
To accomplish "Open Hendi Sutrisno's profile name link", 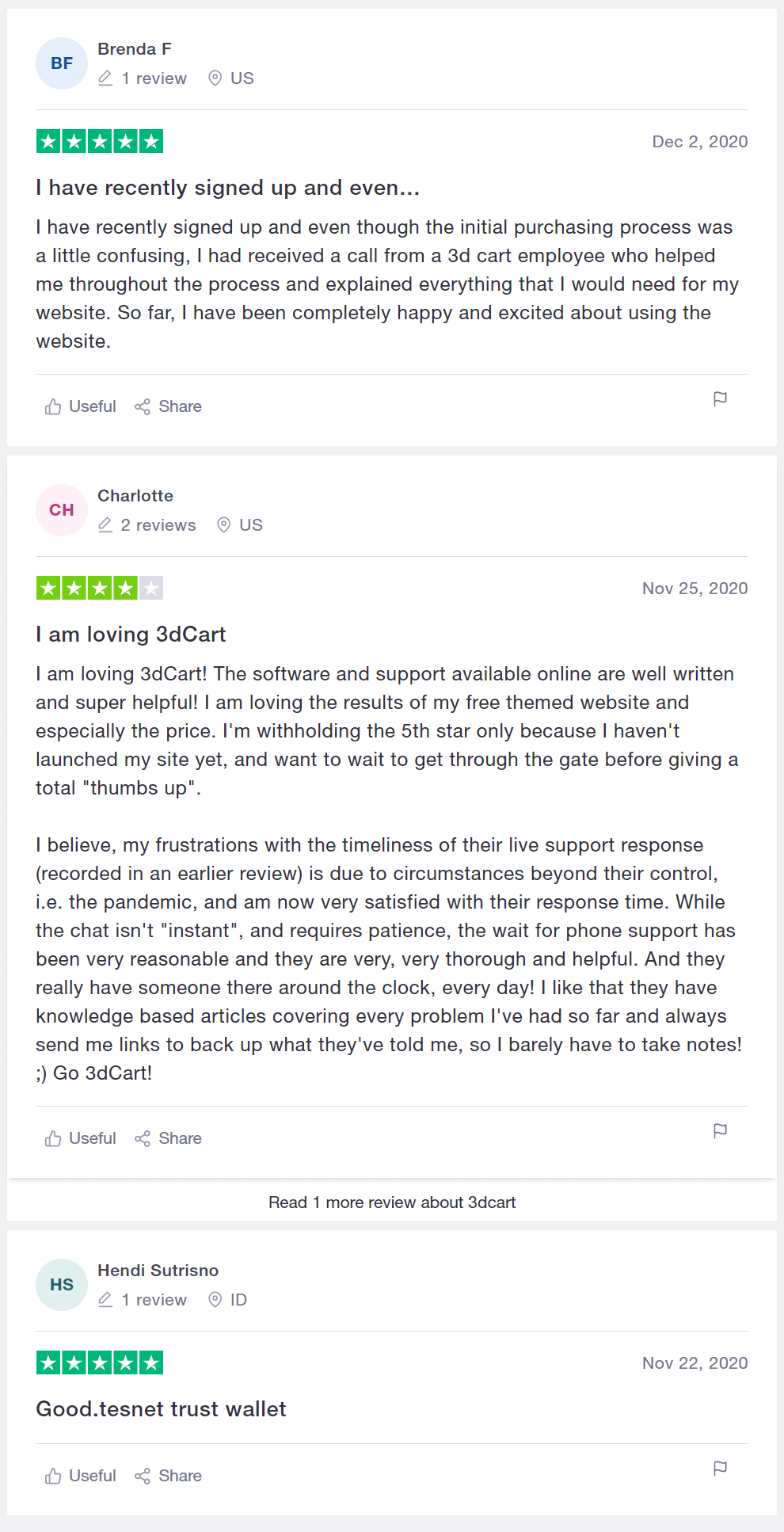I will (x=158, y=1271).
